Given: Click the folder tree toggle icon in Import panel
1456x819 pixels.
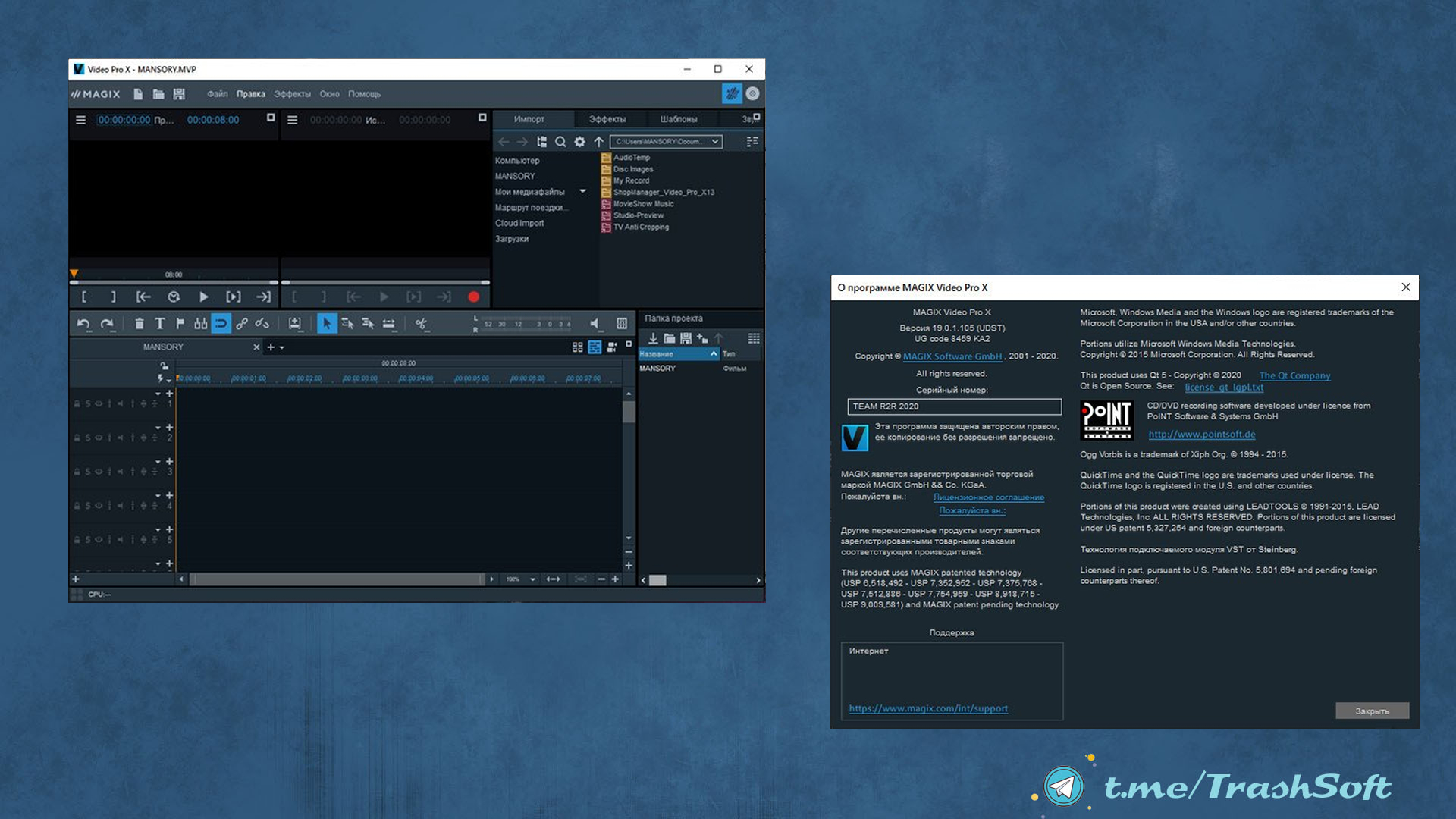Looking at the screenshot, I should [x=541, y=142].
